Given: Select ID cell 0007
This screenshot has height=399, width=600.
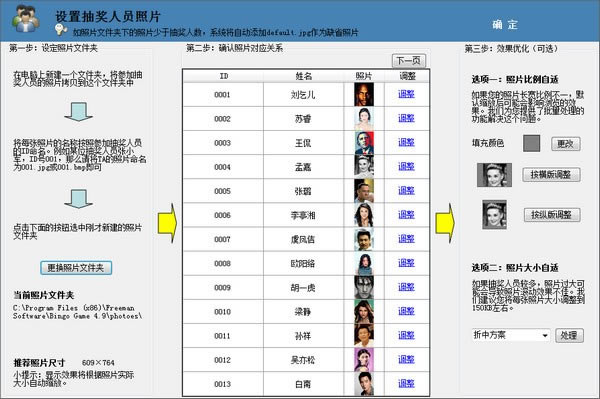Looking at the screenshot, I should [x=223, y=239].
